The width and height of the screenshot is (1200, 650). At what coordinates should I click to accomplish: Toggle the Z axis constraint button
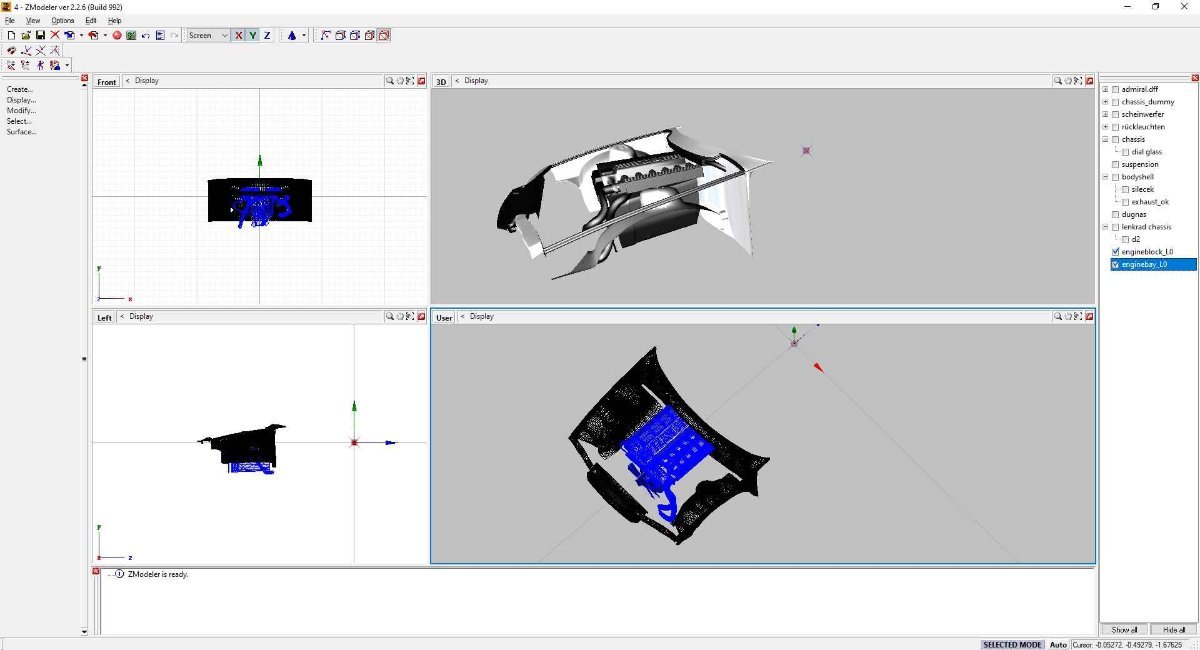tap(267, 35)
